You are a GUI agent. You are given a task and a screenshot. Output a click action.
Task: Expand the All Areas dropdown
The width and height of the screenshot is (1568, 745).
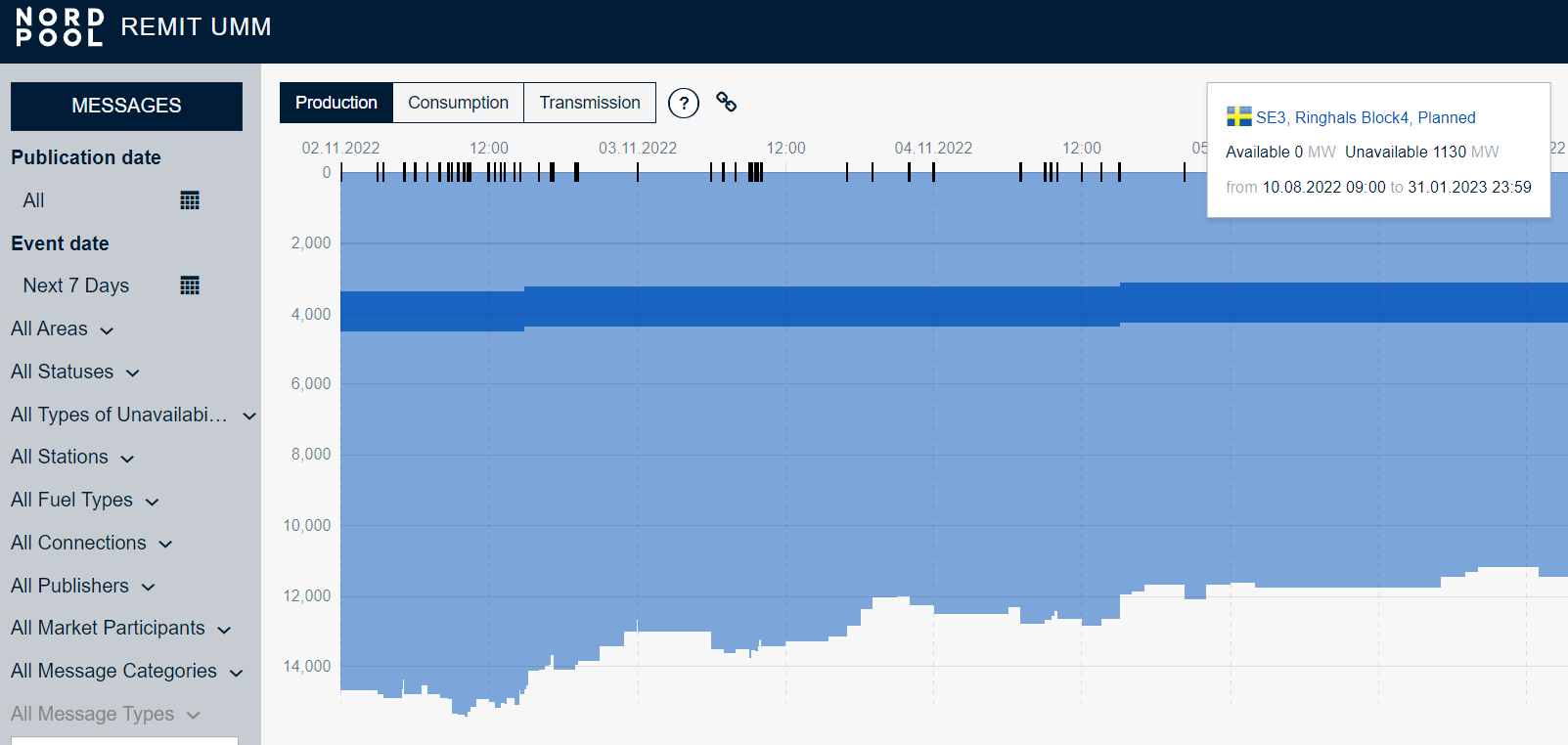tap(63, 329)
